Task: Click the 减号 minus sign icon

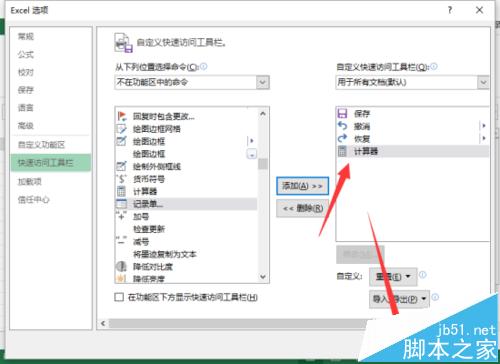Action: coord(121,241)
